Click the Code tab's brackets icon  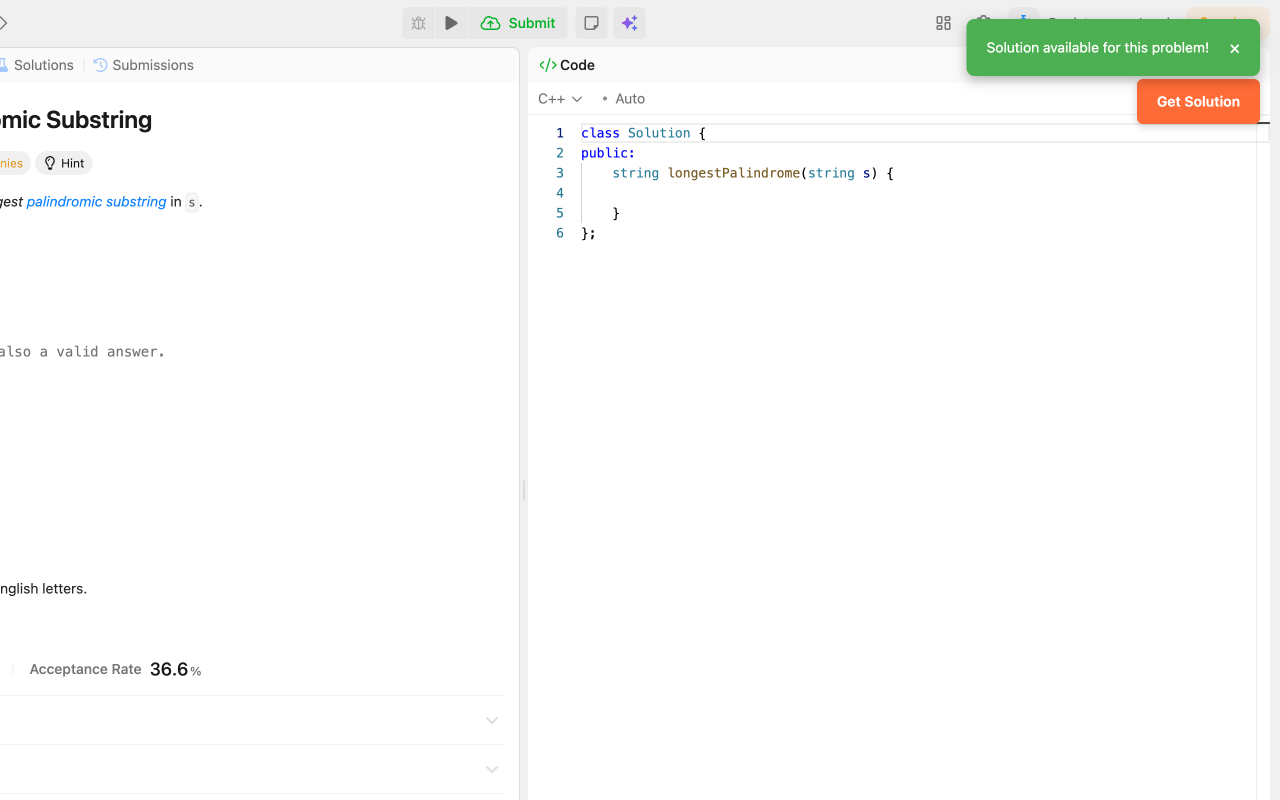547,65
